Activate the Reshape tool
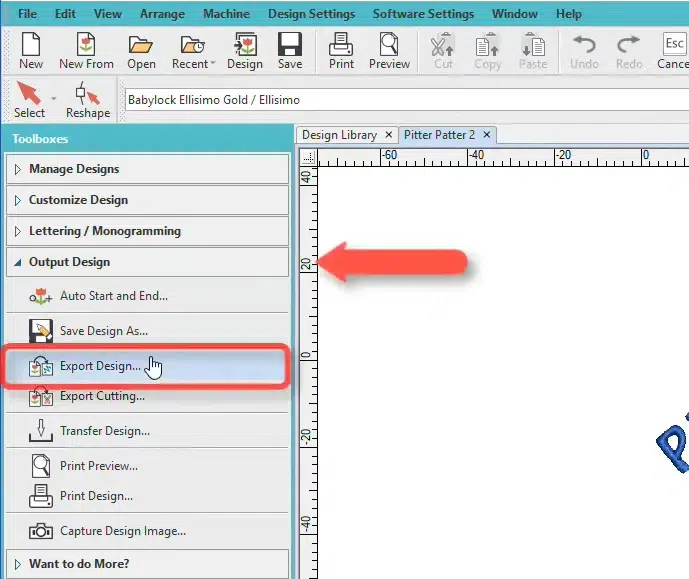689x579 pixels. pos(88,100)
